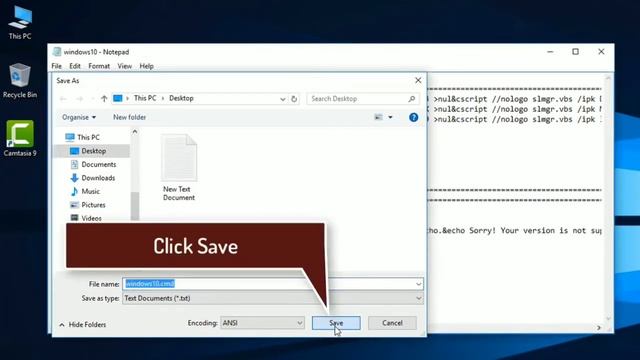The width and height of the screenshot is (640, 360).
Task: Click the computer icon in address bar
Action: tap(118, 98)
